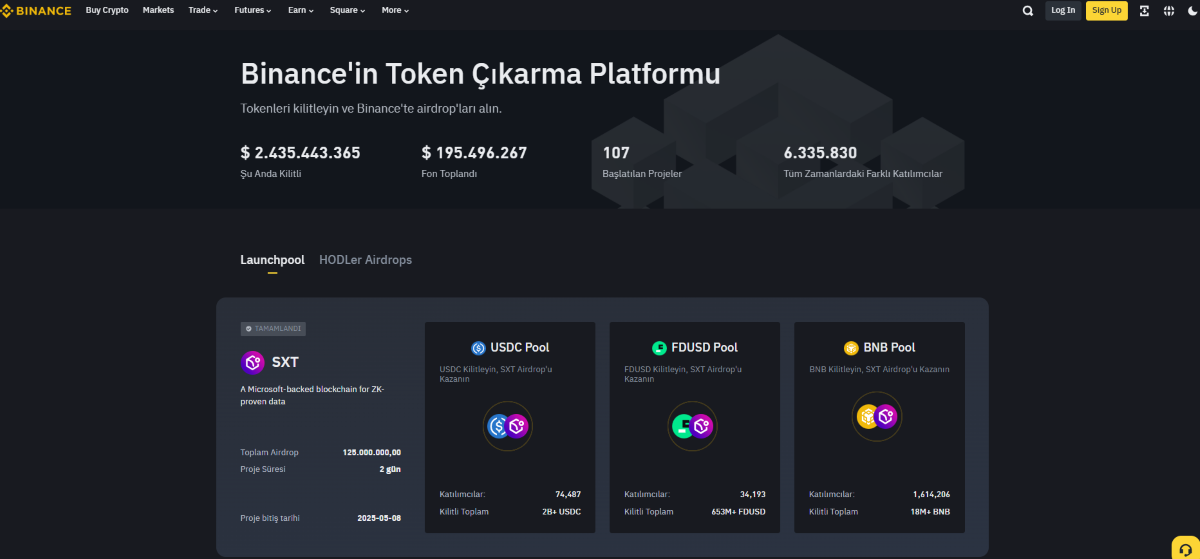This screenshot has width=1200, height=559.
Task: Expand the Trade menu
Action: (x=203, y=10)
